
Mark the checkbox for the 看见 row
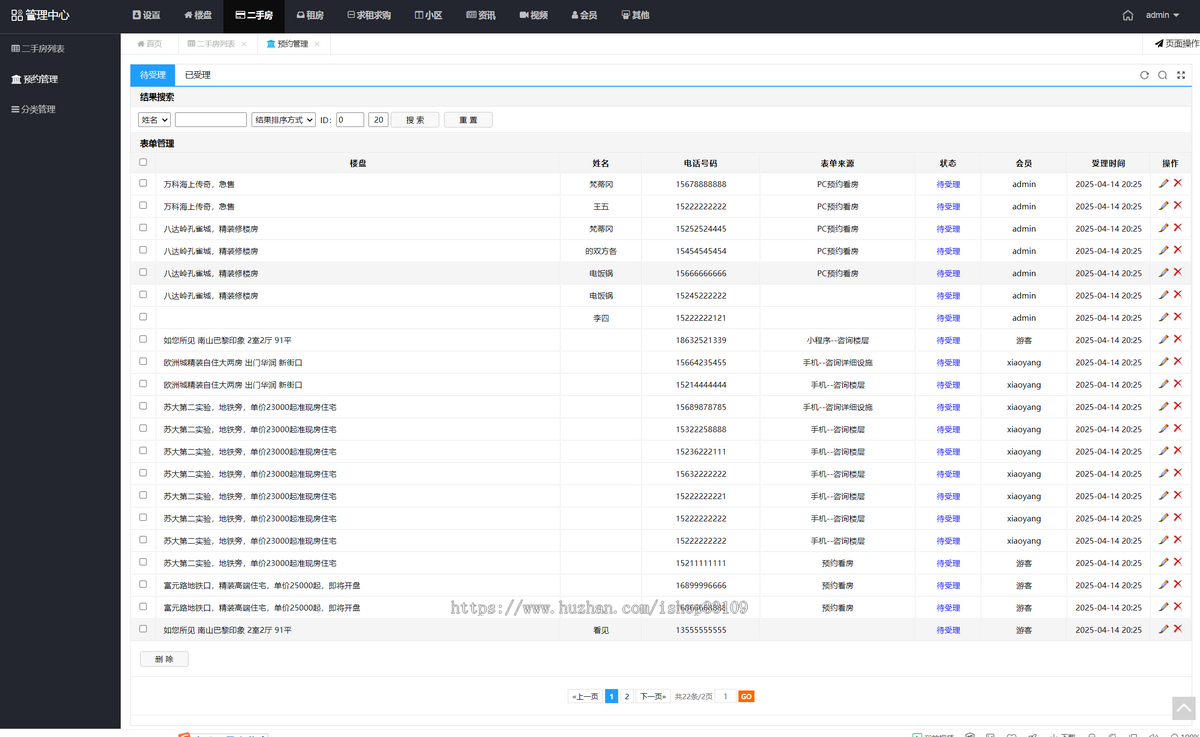tap(143, 629)
